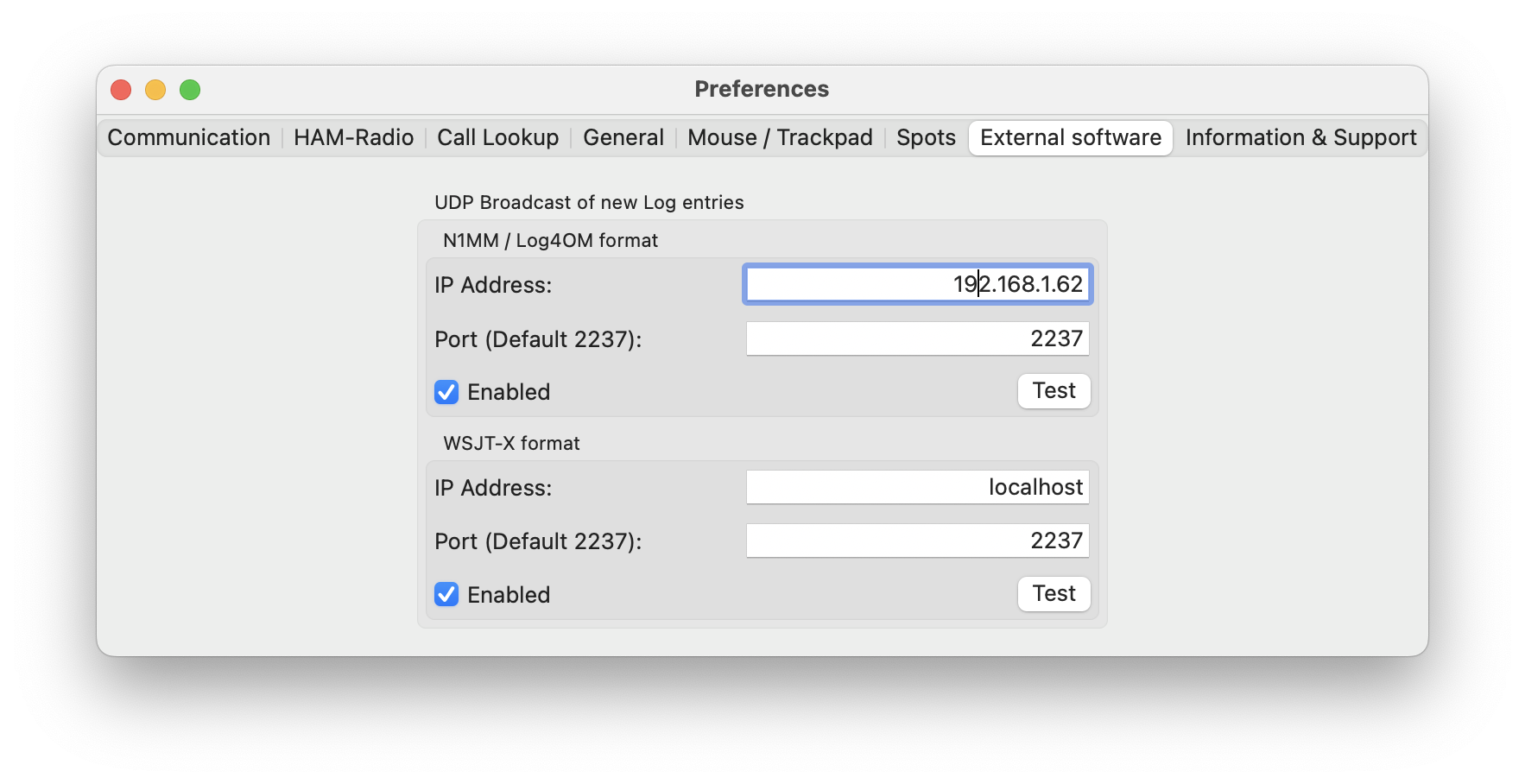Select the Call Lookup tab
1525x784 pixels.
point(497,137)
